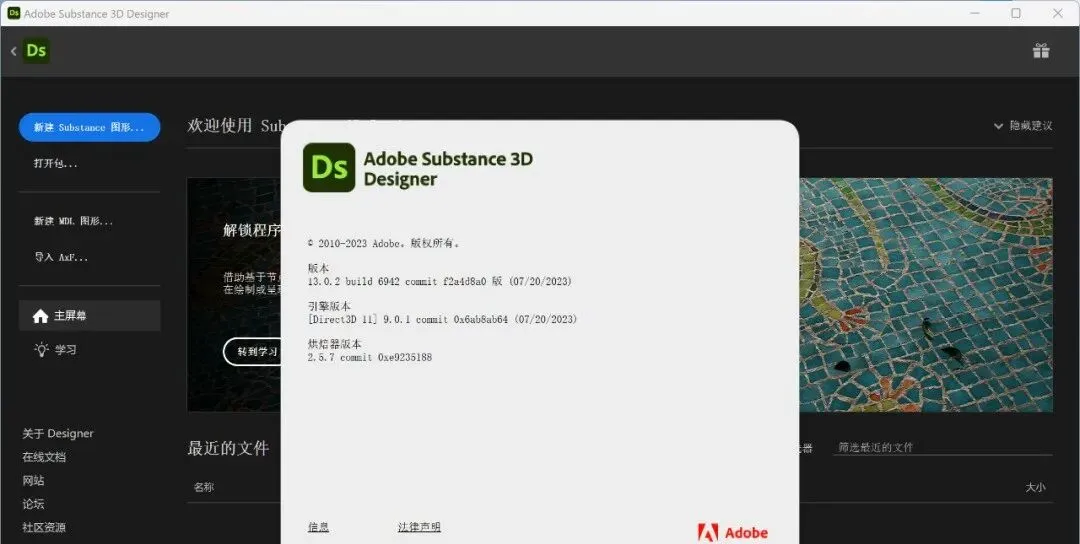1080x544 pixels.
Task: Click the 转到学习 button on the banner
Action: 252,352
